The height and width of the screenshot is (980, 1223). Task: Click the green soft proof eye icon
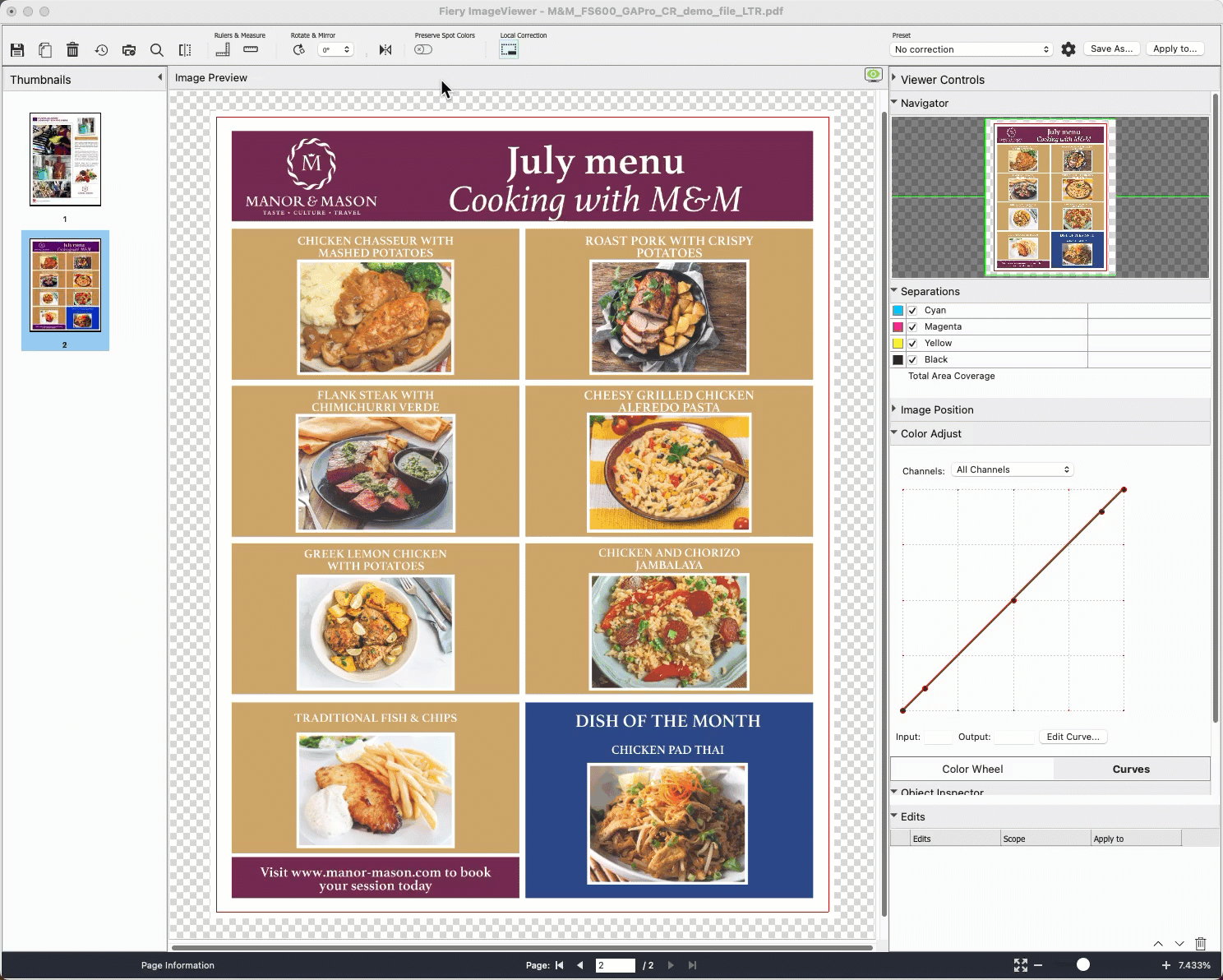pos(874,75)
